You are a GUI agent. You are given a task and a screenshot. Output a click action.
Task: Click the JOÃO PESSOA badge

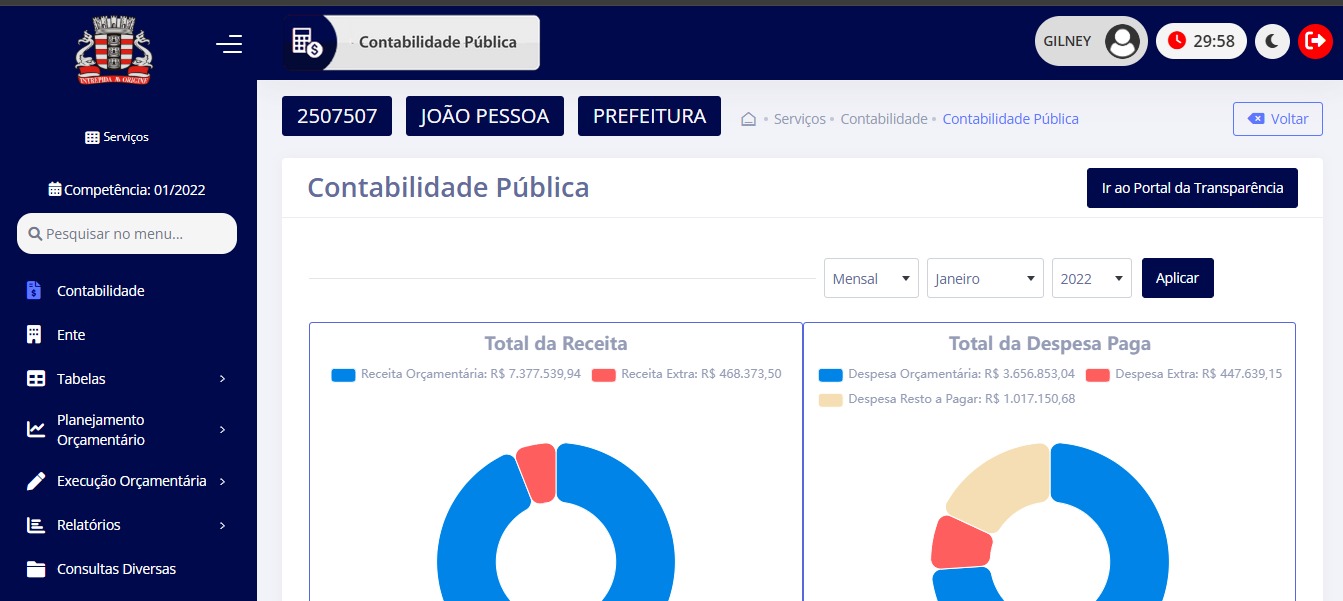(485, 116)
